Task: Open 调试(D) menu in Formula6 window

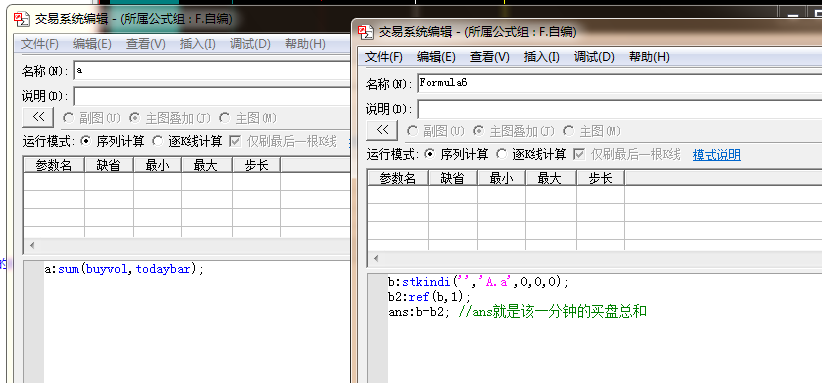Action: [594, 57]
